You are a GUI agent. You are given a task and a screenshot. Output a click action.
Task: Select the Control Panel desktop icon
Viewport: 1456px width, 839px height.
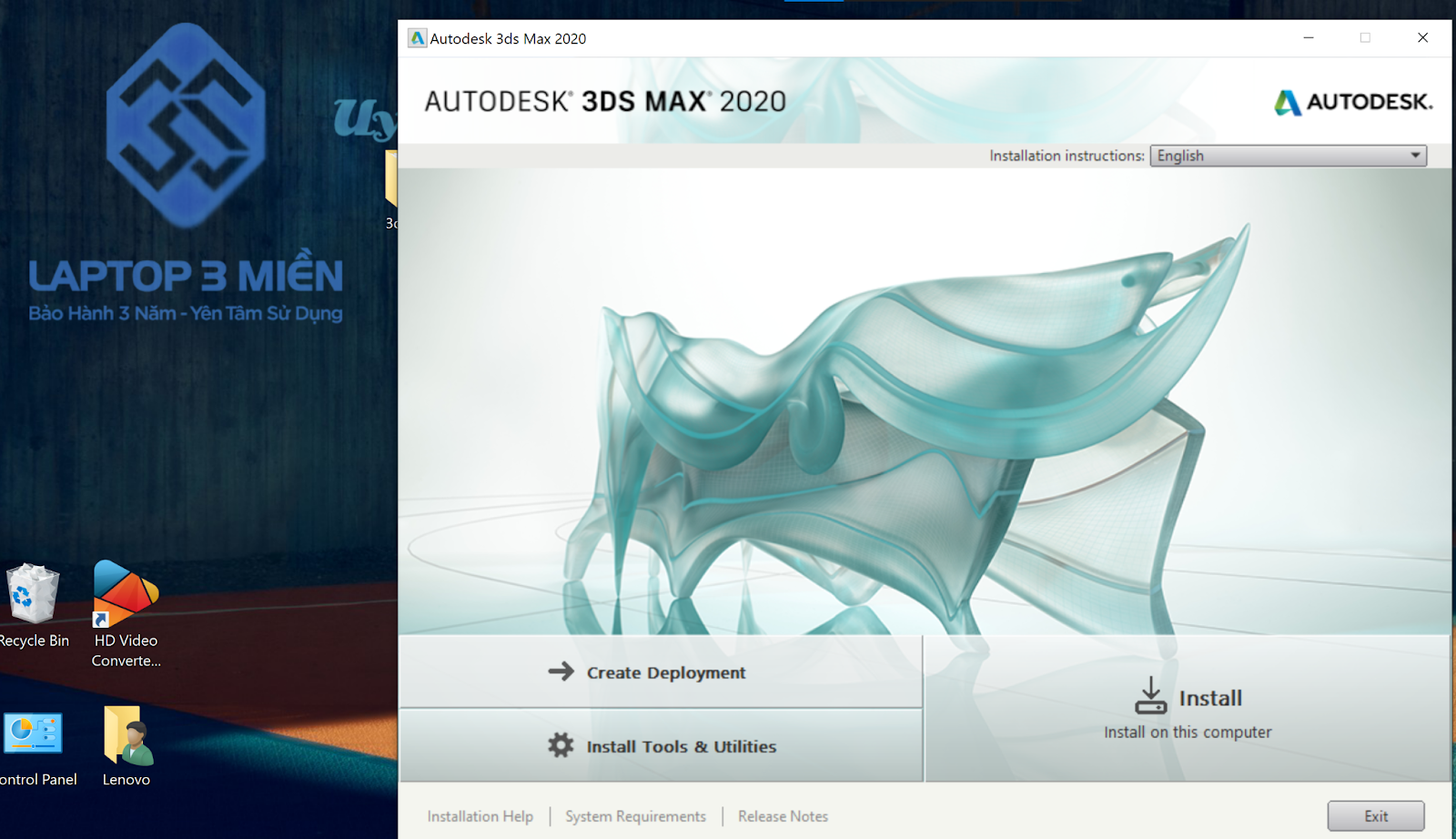[34, 734]
